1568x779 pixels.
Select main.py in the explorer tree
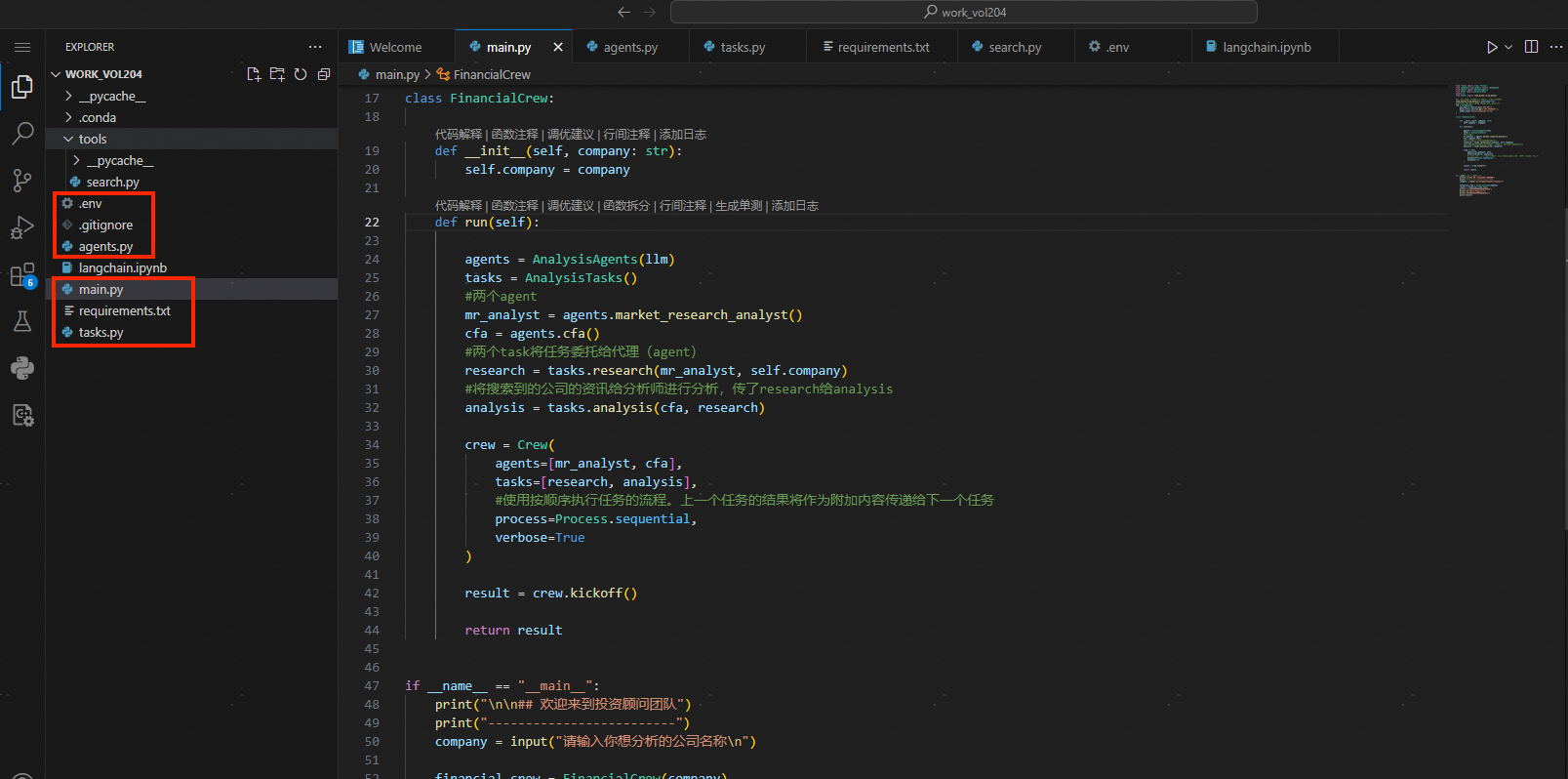tap(191, 289)
